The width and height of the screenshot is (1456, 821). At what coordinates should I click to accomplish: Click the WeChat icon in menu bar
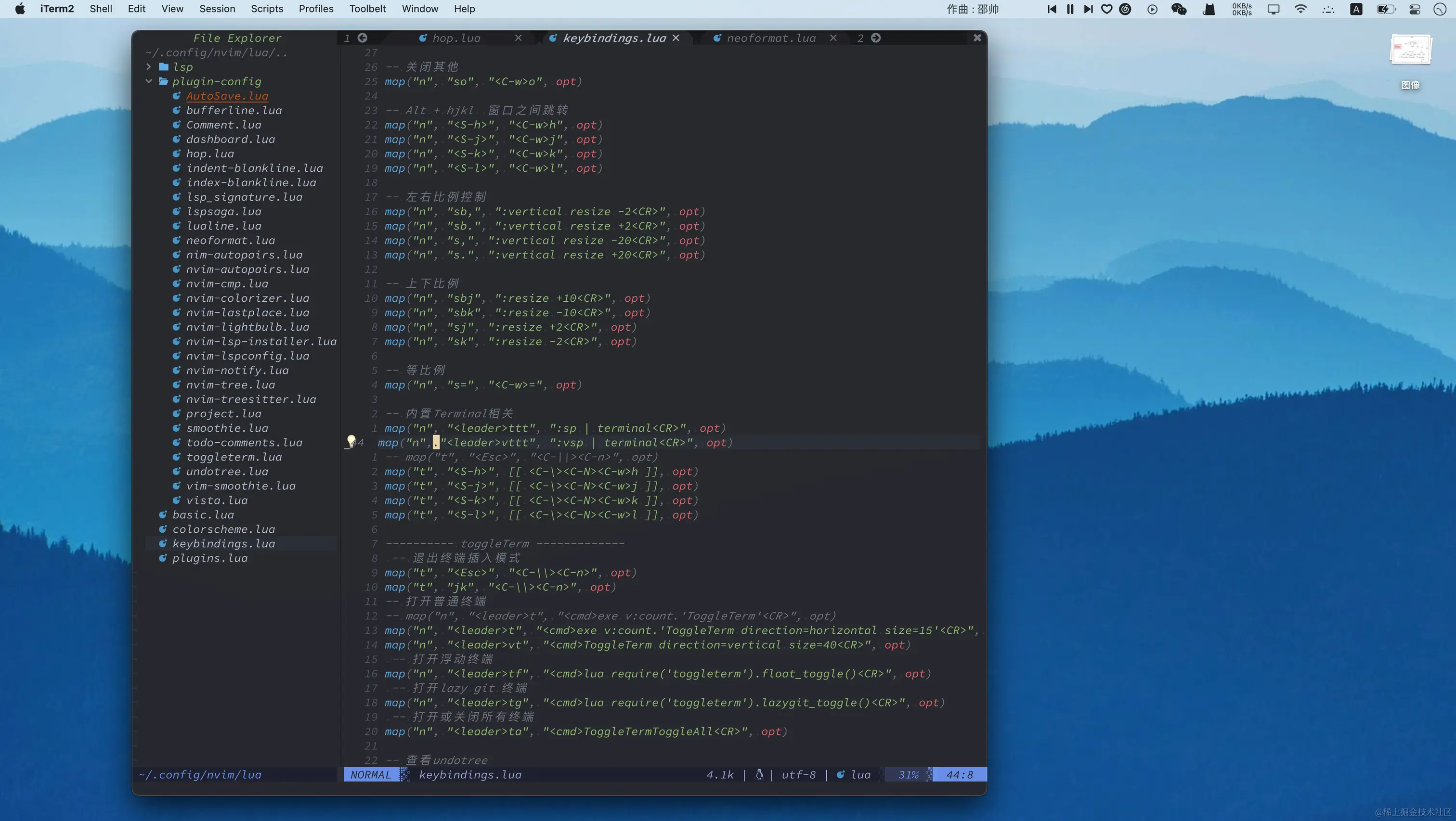click(1179, 9)
